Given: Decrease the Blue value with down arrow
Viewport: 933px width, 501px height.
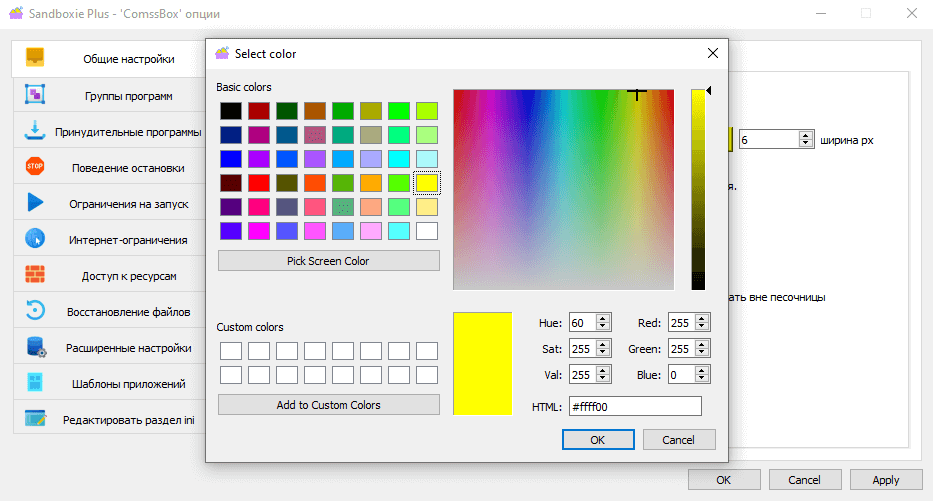Looking at the screenshot, I should pos(703,378).
